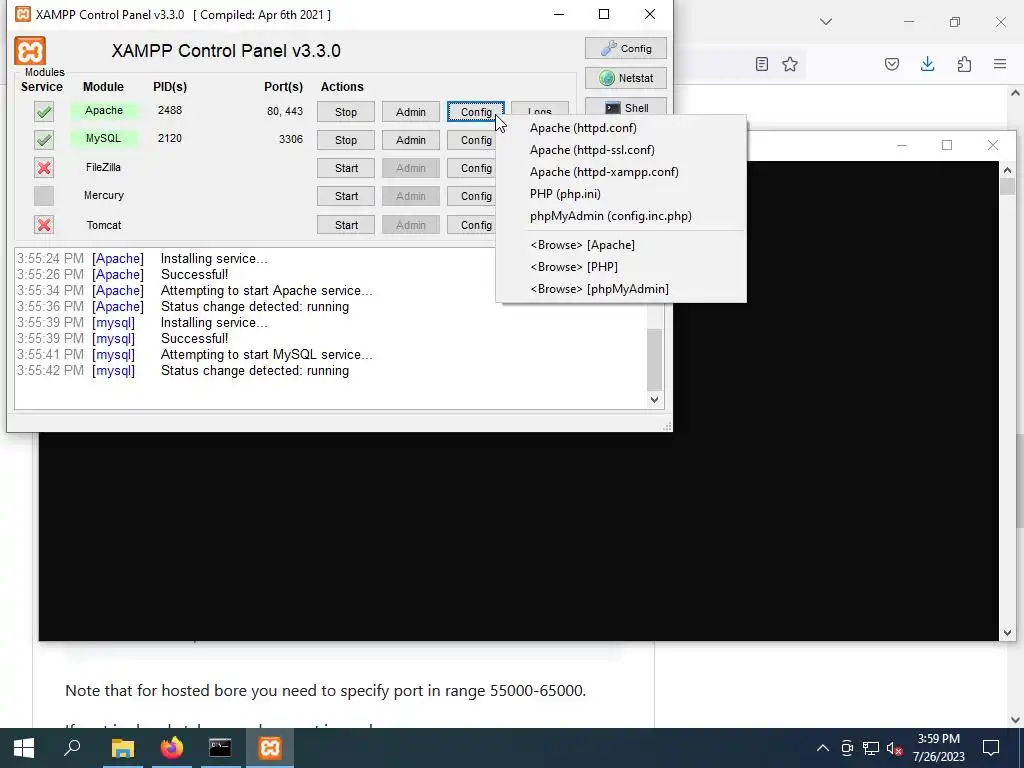The width and height of the screenshot is (1024, 768).
Task: Click the MySQL module label
Action: 103,138
